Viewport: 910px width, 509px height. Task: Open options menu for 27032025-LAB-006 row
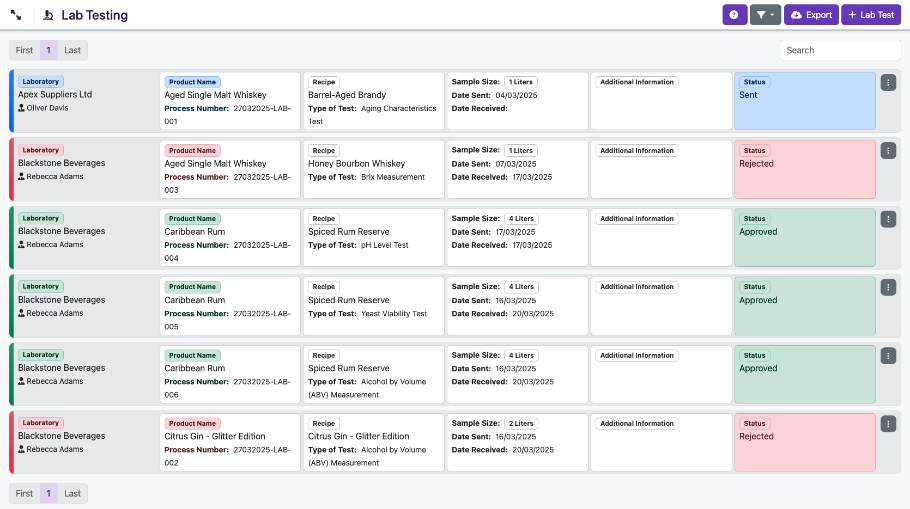[x=888, y=355]
